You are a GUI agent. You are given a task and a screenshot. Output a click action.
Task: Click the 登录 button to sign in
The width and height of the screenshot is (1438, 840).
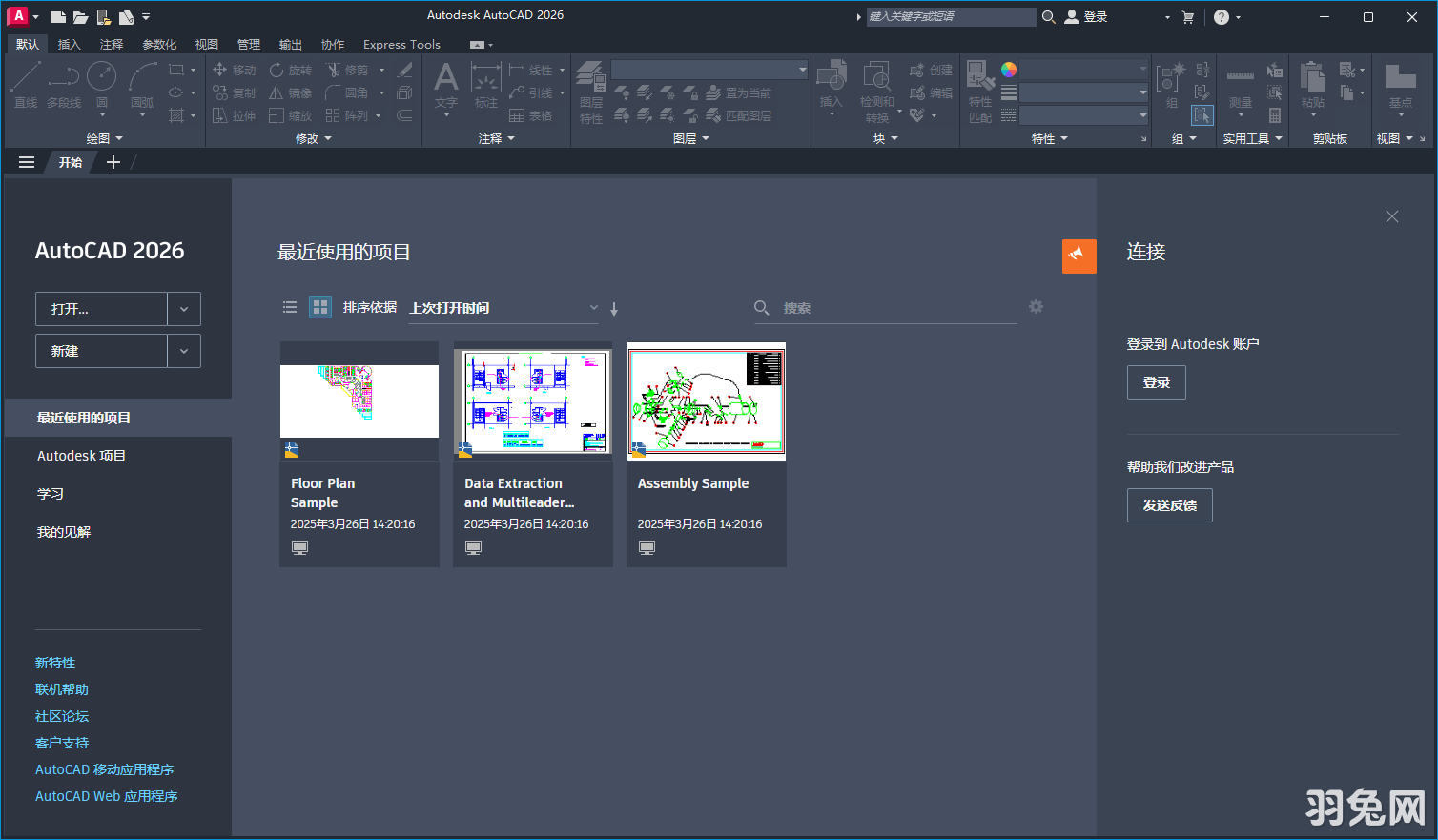point(1156,381)
